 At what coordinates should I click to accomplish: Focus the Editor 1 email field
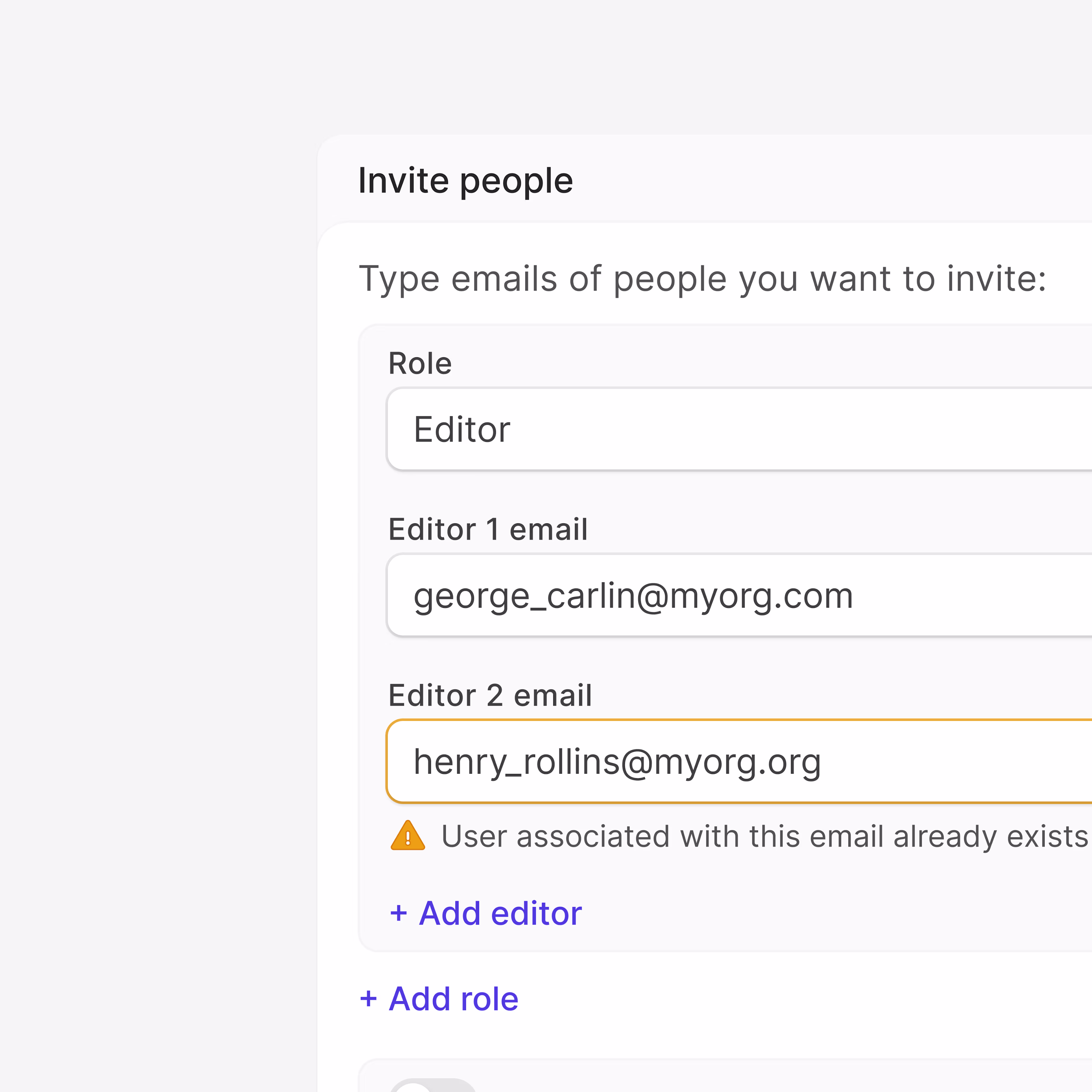pyautogui.click(x=961, y=595)
